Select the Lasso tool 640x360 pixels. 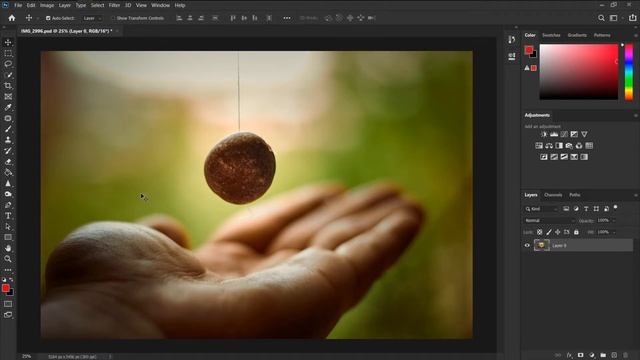click(x=8, y=64)
